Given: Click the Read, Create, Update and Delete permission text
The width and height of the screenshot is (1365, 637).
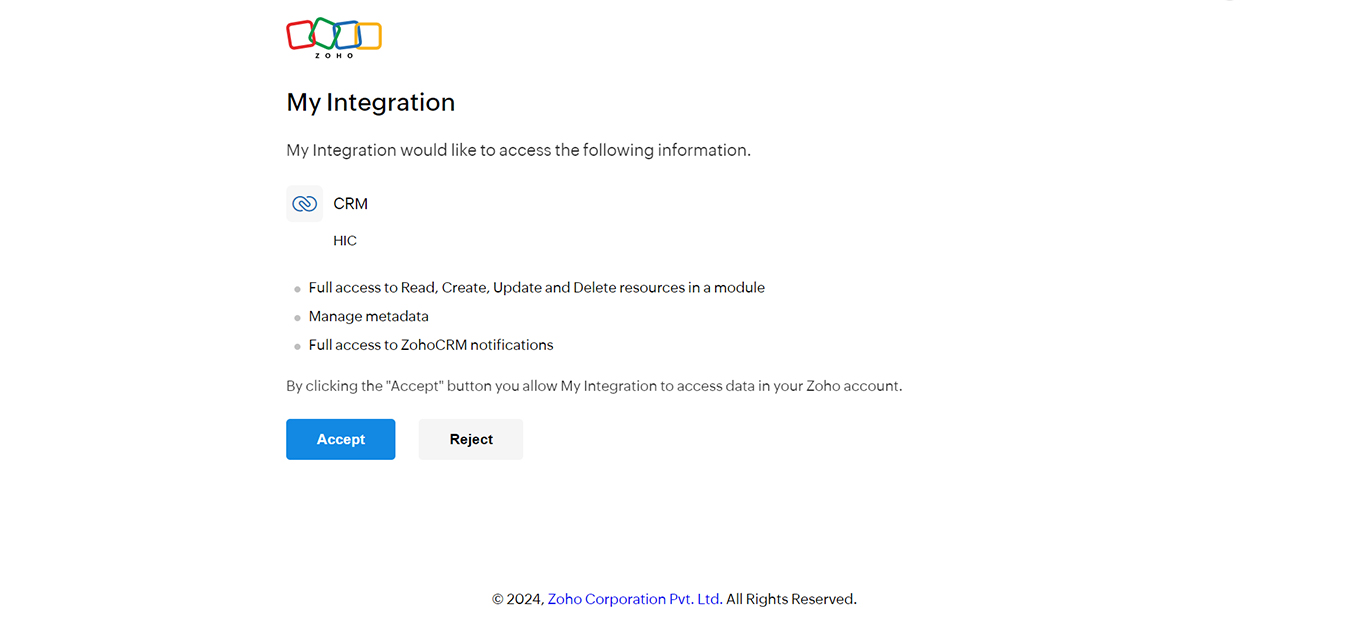Looking at the screenshot, I should click(x=536, y=287).
